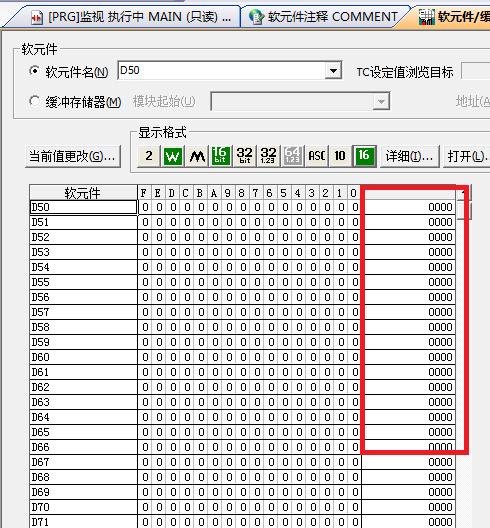Select the green 16 bit format icon
This screenshot has height=528, width=490.
pos(221,156)
